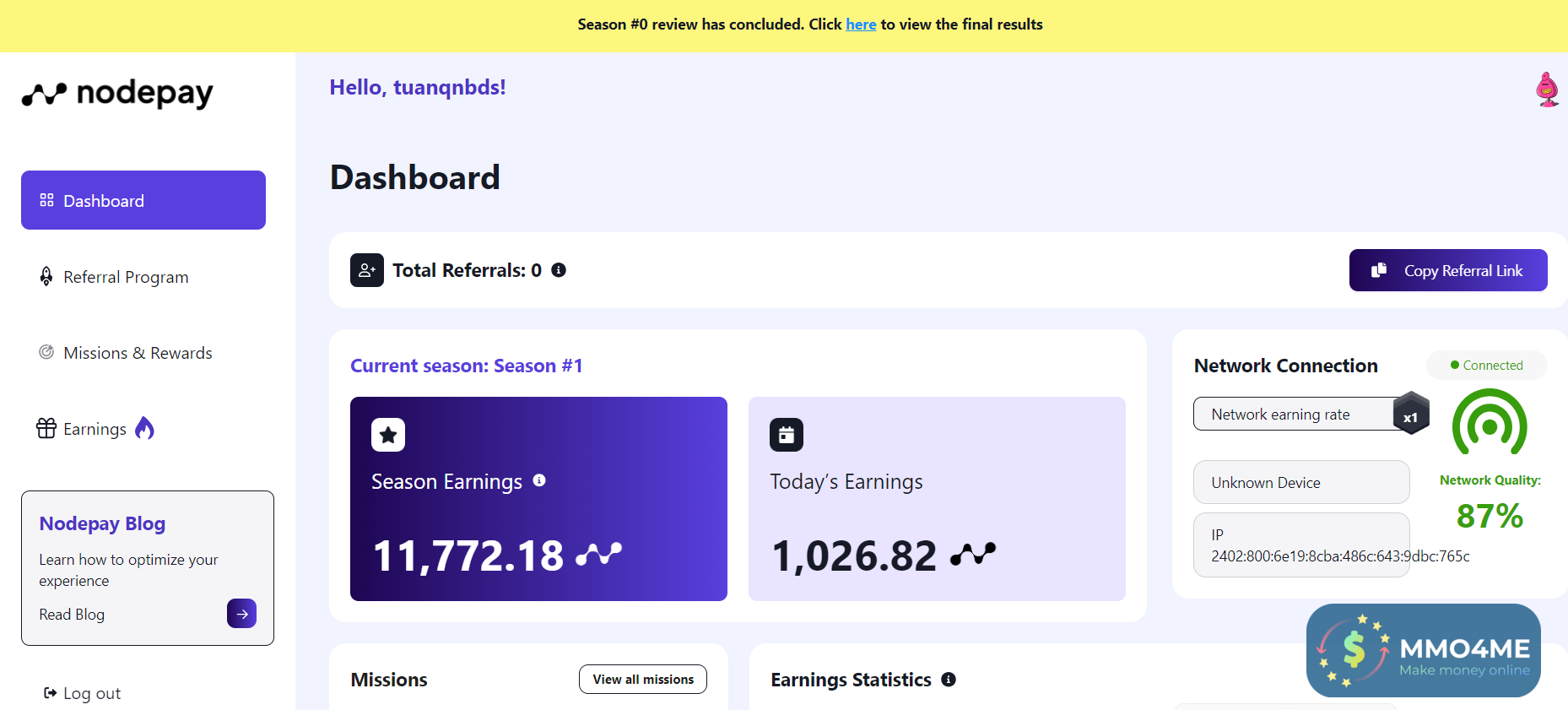This screenshot has width=1568, height=710.
Task: Open Missions & Rewards section
Action: 138,353
